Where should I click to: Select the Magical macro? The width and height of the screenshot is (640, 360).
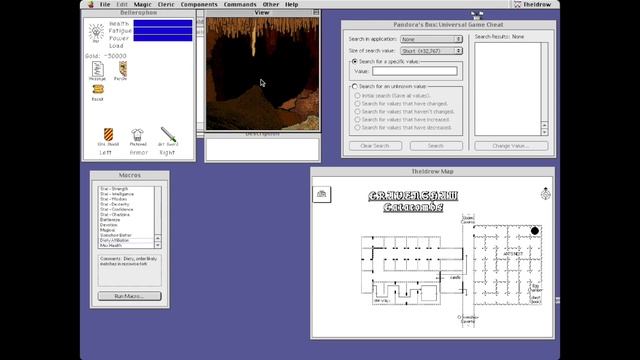coord(108,230)
